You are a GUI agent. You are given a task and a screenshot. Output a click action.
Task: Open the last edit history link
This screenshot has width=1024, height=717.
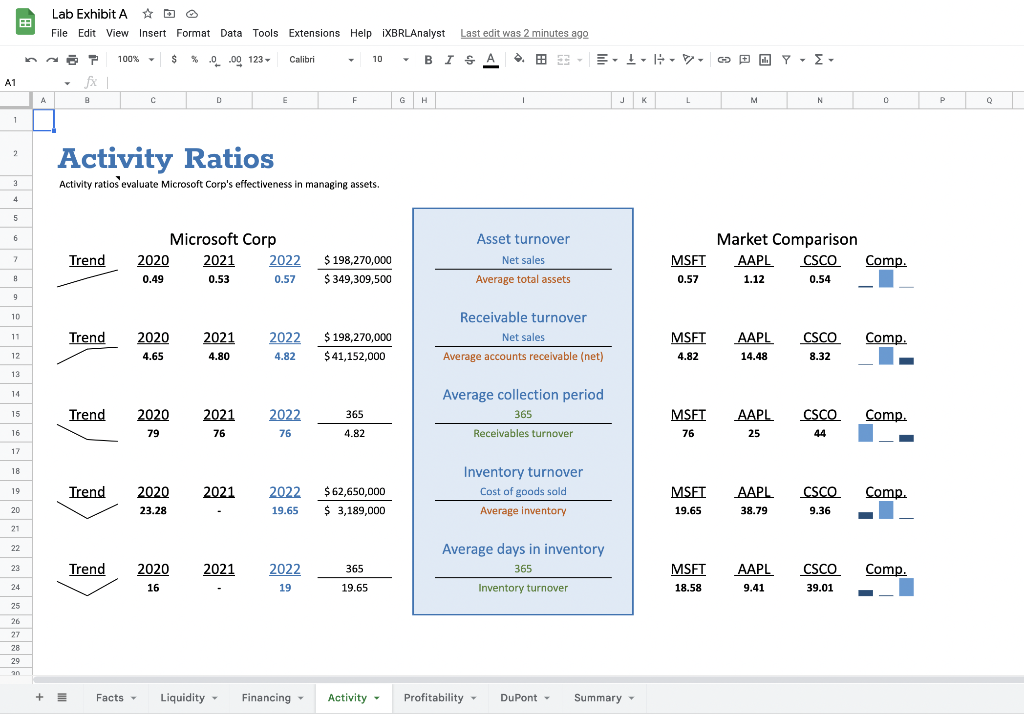524,33
